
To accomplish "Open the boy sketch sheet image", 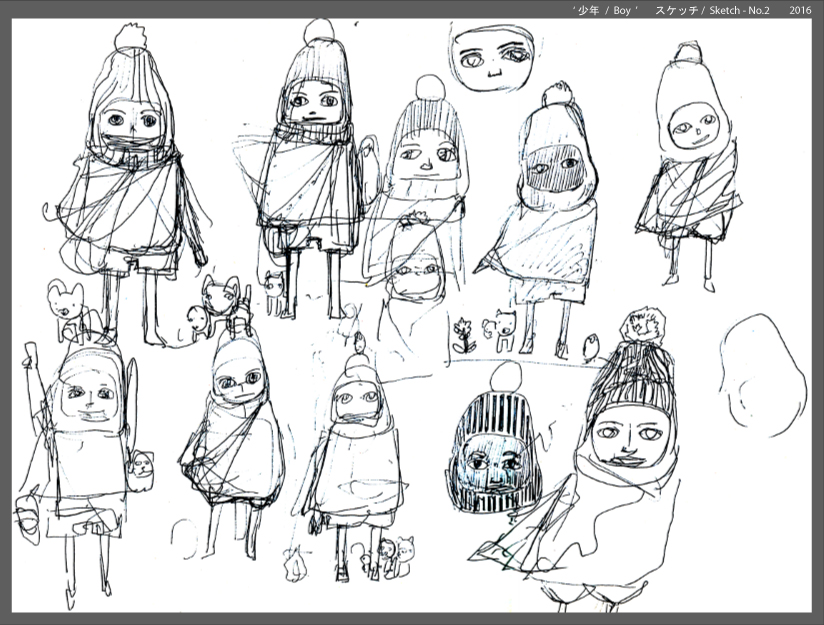I will point(411,315).
